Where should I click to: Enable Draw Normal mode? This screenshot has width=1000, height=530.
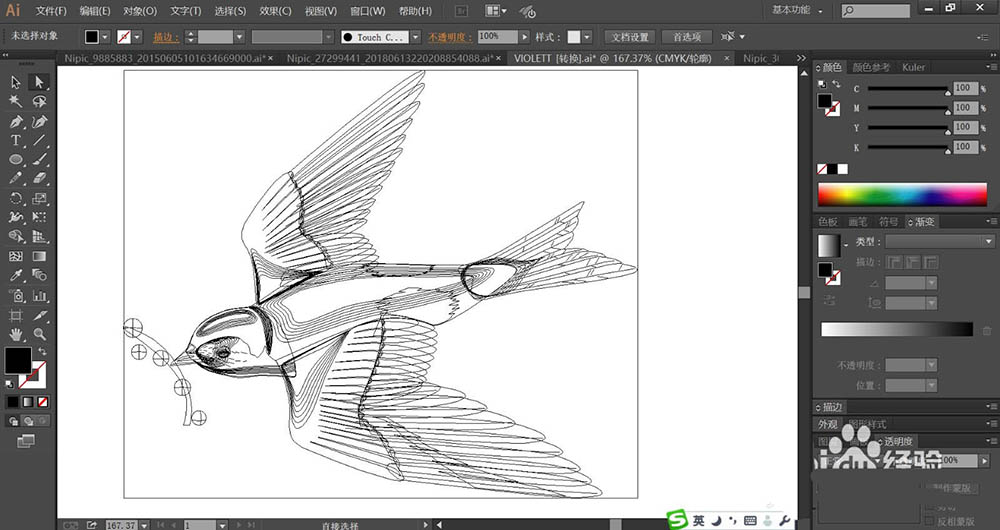(x=13, y=421)
